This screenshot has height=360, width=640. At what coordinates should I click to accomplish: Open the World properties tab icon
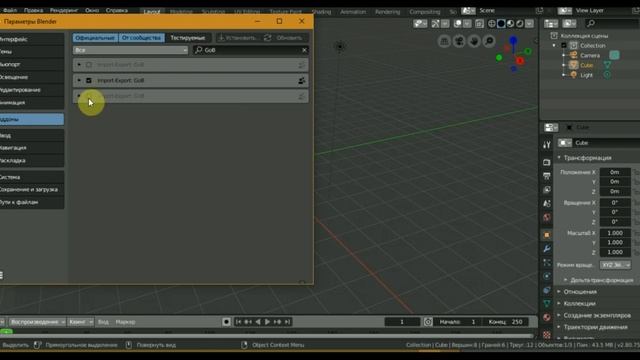click(x=547, y=217)
